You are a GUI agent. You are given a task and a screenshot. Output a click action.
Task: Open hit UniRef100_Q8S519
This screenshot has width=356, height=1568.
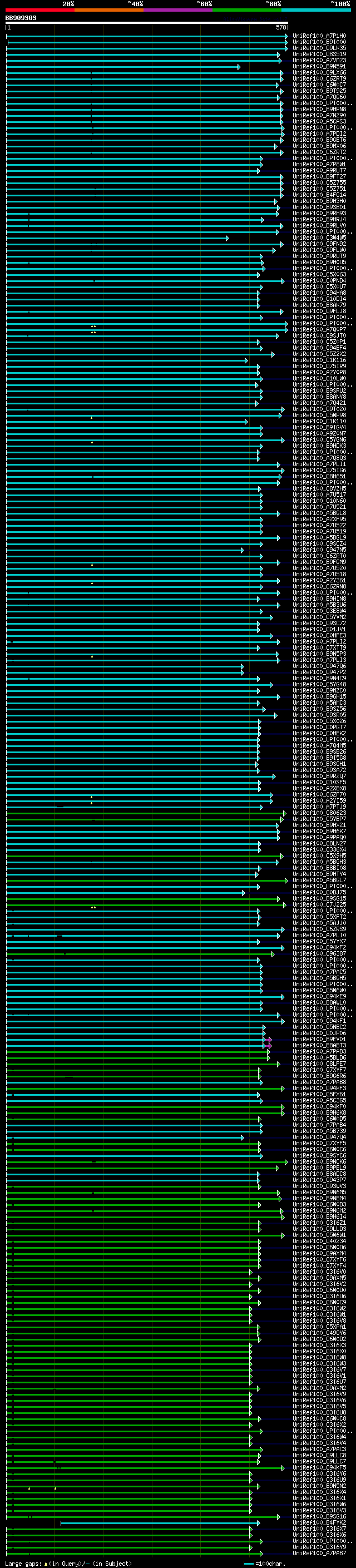[x=319, y=54]
